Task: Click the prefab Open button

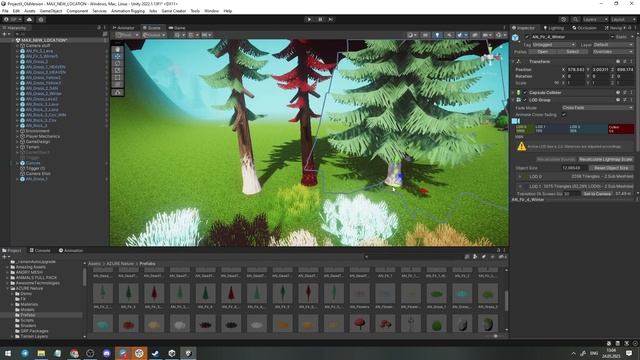Action: coord(543,52)
